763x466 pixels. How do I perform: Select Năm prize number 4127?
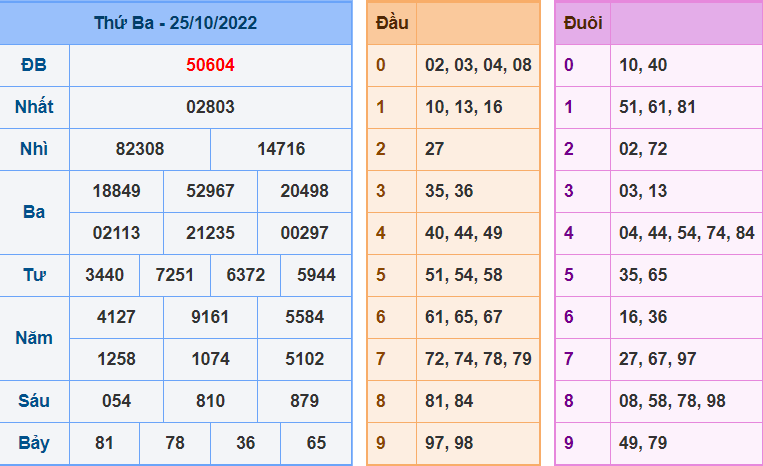click(116, 317)
